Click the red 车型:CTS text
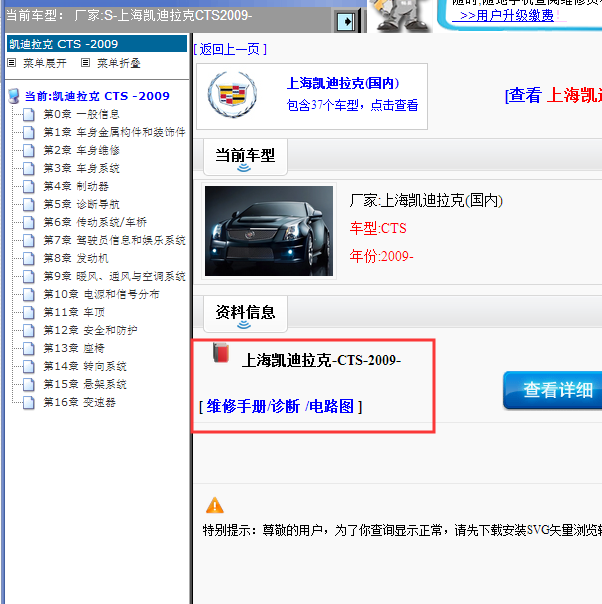This screenshot has width=602, height=604. point(378,228)
